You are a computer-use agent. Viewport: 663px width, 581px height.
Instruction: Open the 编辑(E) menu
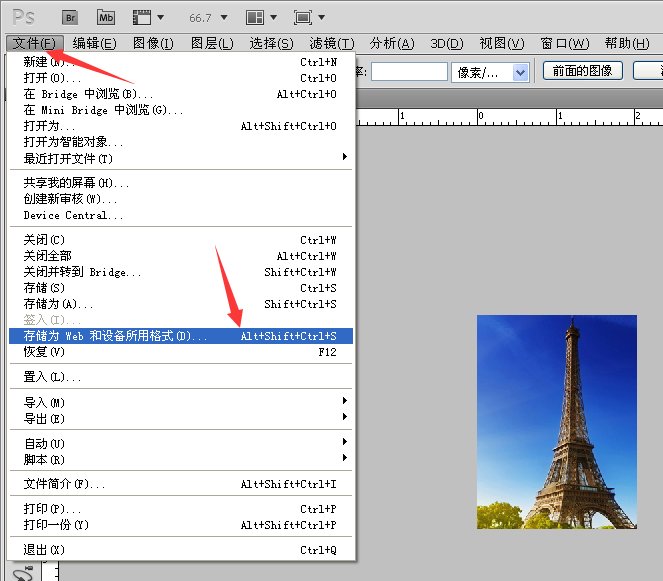pyautogui.click(x=94, y=43)
